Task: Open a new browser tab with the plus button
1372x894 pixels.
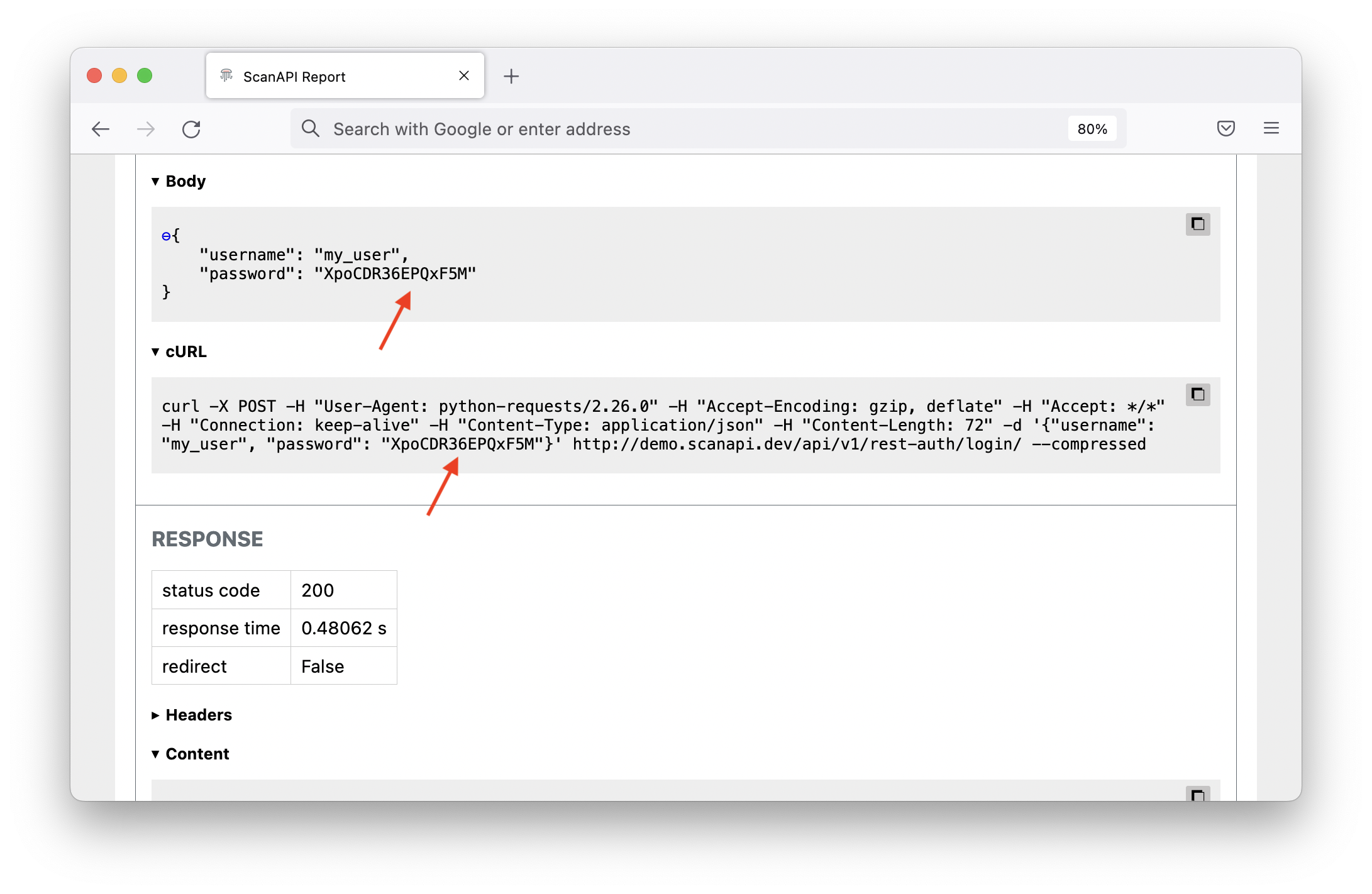Action: (x=511, y=76)
